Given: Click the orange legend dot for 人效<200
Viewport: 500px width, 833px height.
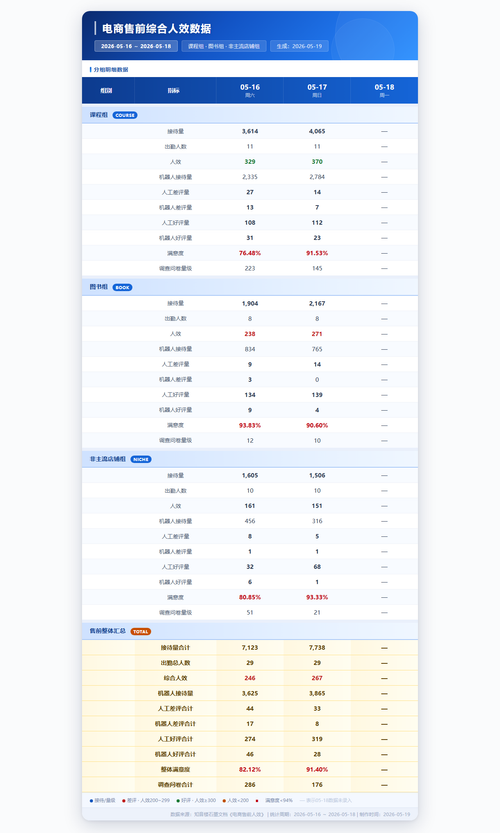Looking at the screenshot, I should coord(224,801).
